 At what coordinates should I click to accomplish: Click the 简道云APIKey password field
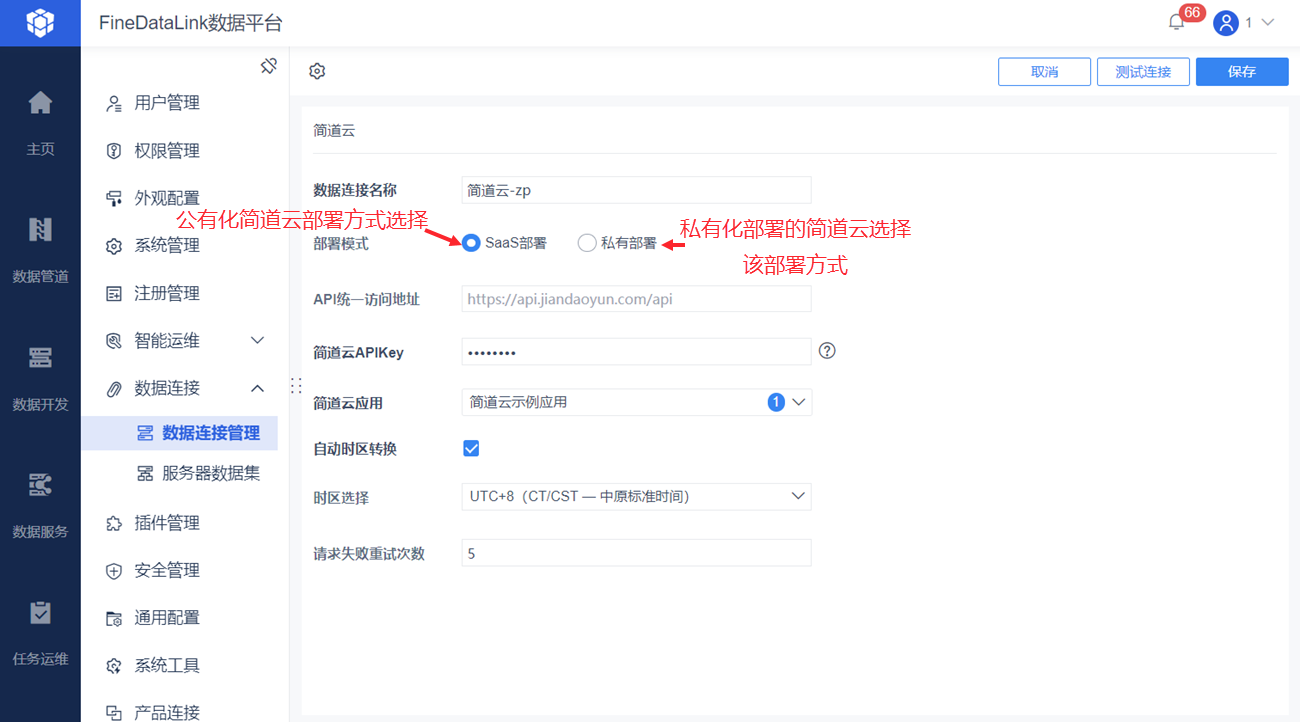[x=636, y=351]
